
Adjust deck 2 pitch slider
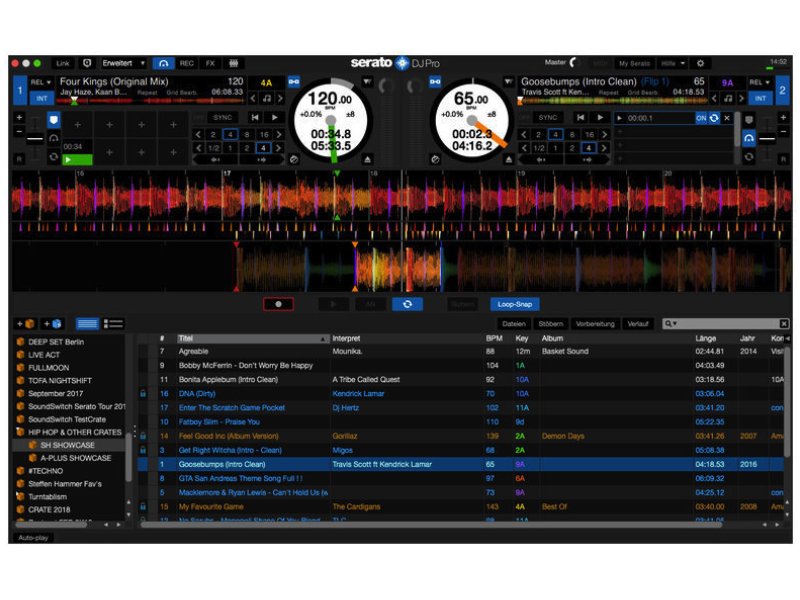pos(767,138)
